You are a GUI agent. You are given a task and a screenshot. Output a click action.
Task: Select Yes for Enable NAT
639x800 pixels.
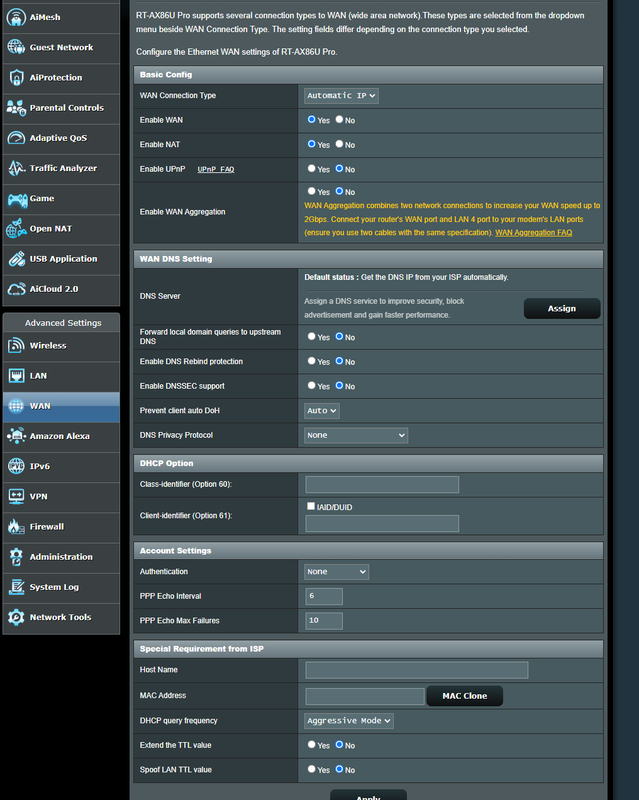(x=311, y=144)
